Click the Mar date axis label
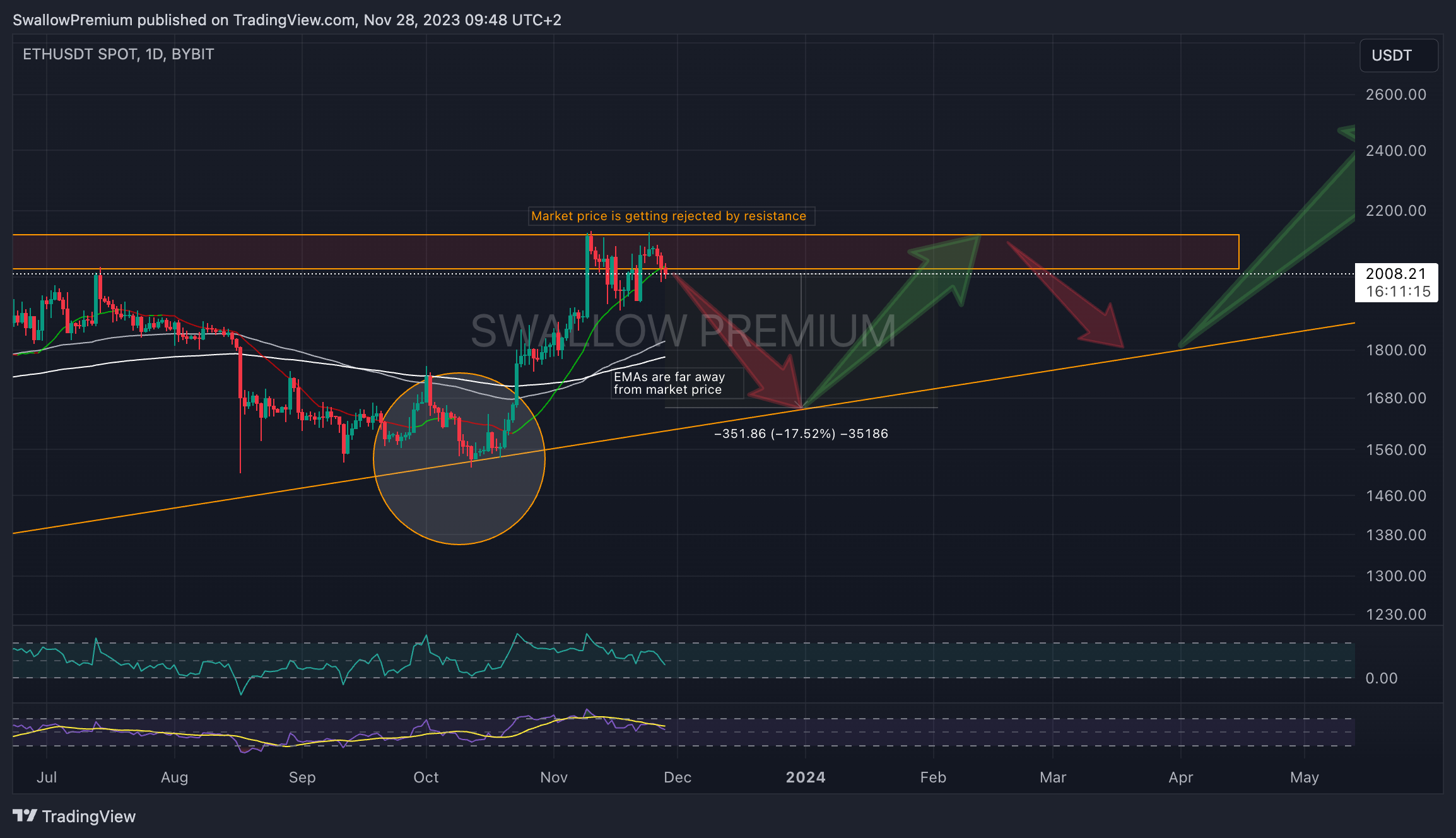1456x838 pixels. (x=1053, y=777)
